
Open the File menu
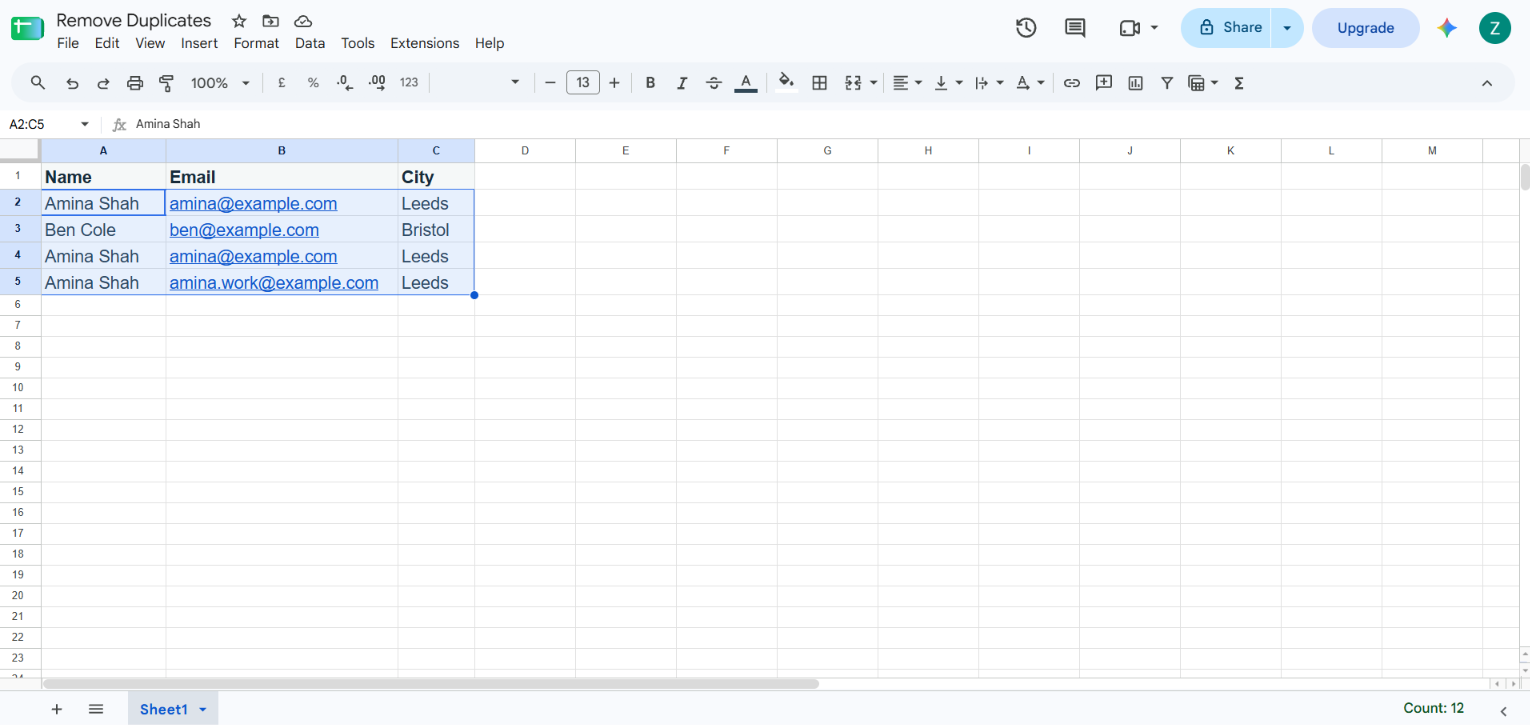68,43
